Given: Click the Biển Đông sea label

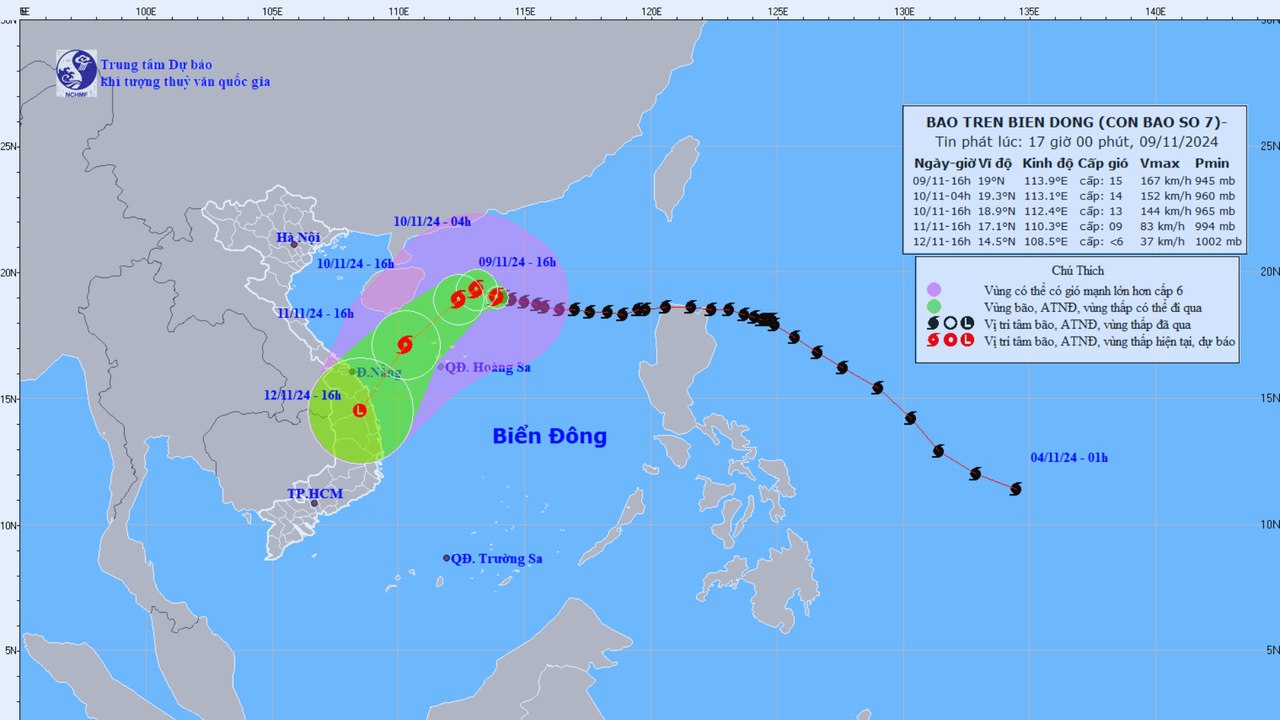Looking at the screenshot, I should point(549,436).
